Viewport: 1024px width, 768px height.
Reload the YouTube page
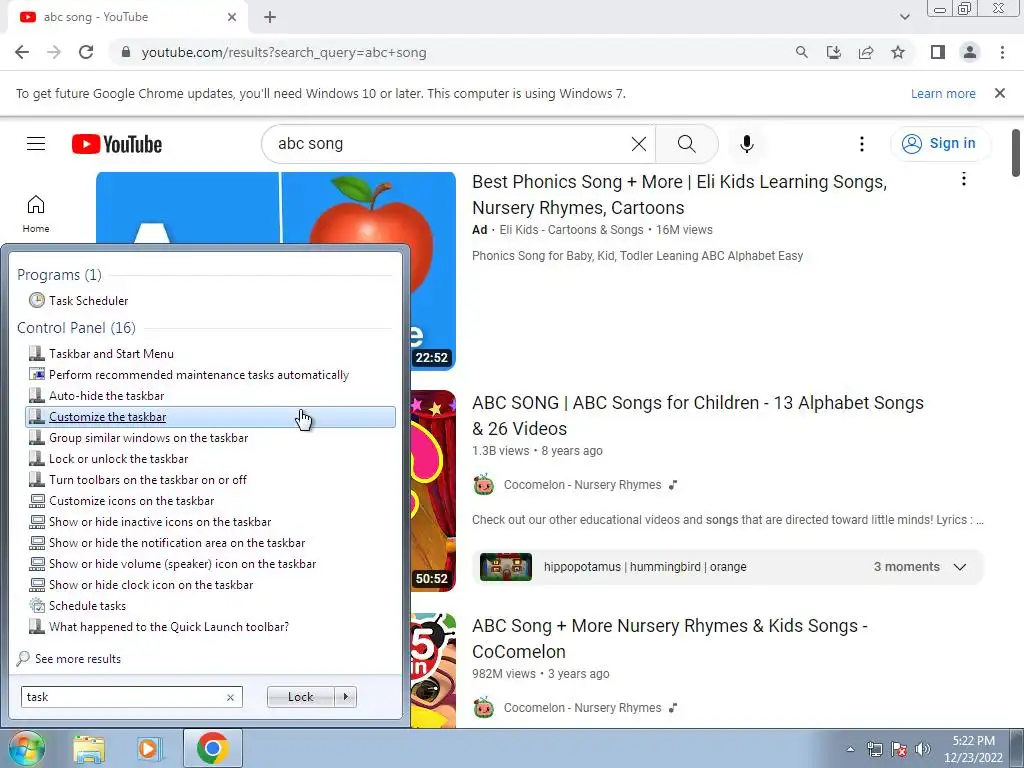point(86,52)
